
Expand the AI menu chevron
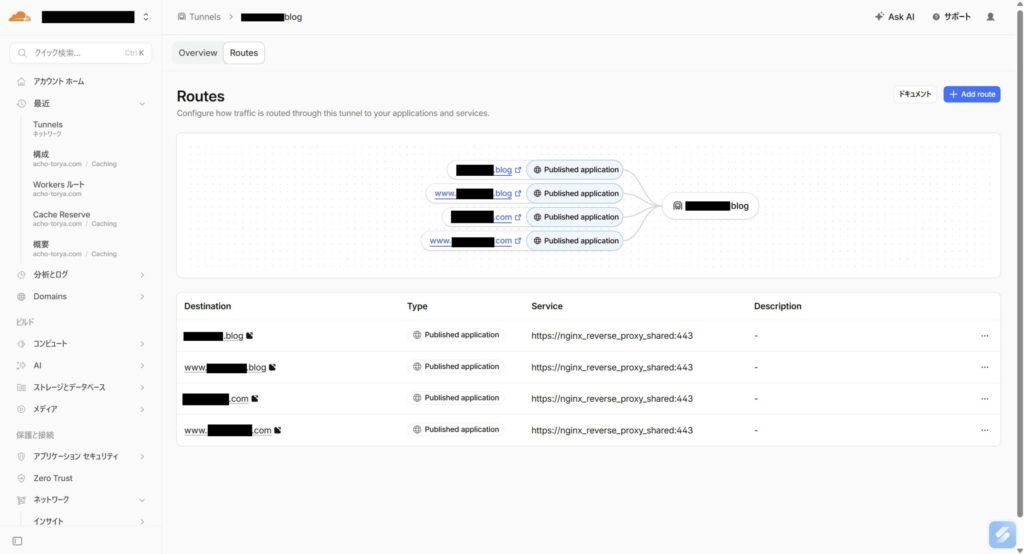point(142,366)
